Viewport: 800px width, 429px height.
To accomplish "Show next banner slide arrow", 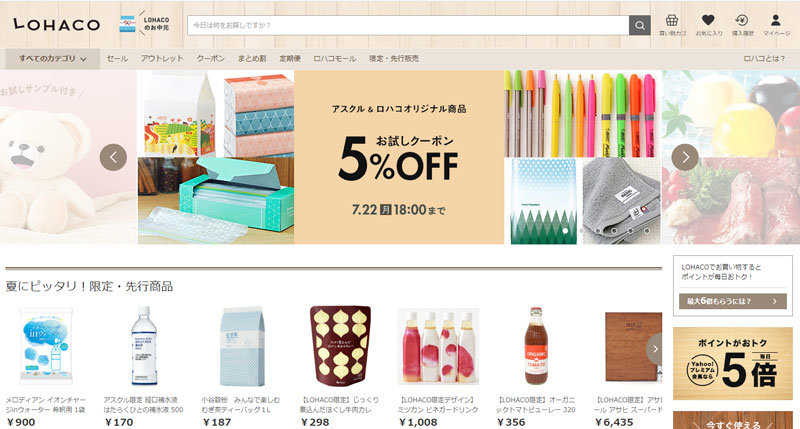I will pos(685,157).
